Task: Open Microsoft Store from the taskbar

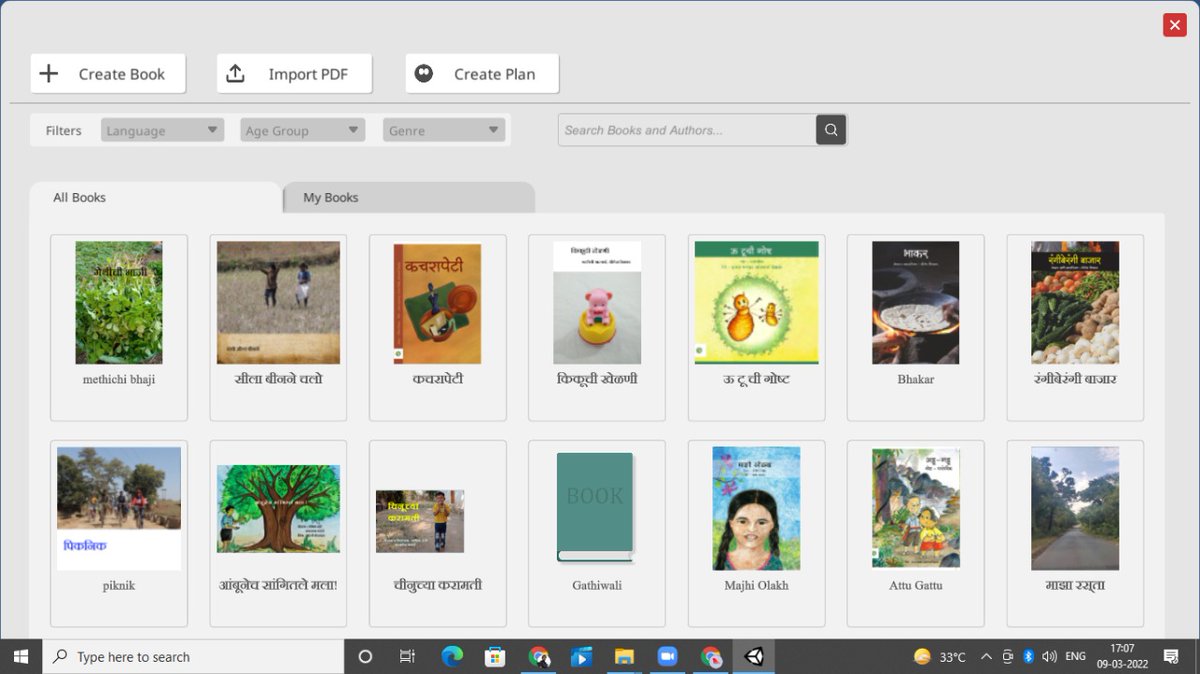Action: pyautogui.click(x=495, y=657)
